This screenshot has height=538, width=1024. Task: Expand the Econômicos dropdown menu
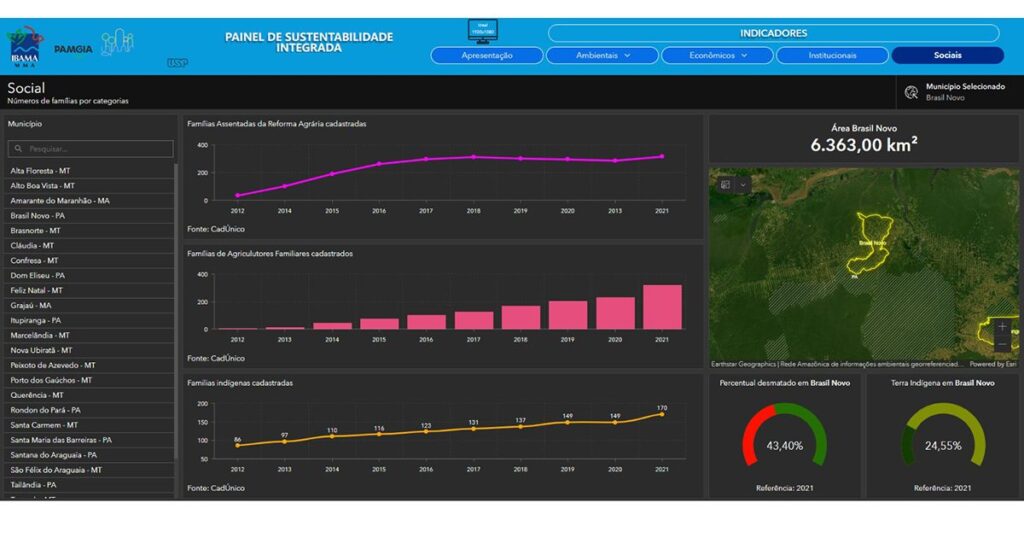point(717,55)
